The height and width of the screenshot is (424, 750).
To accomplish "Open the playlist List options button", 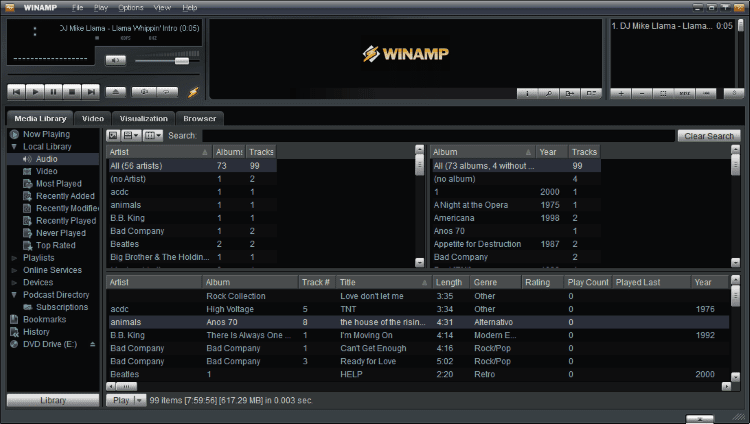I will [706, 93].
